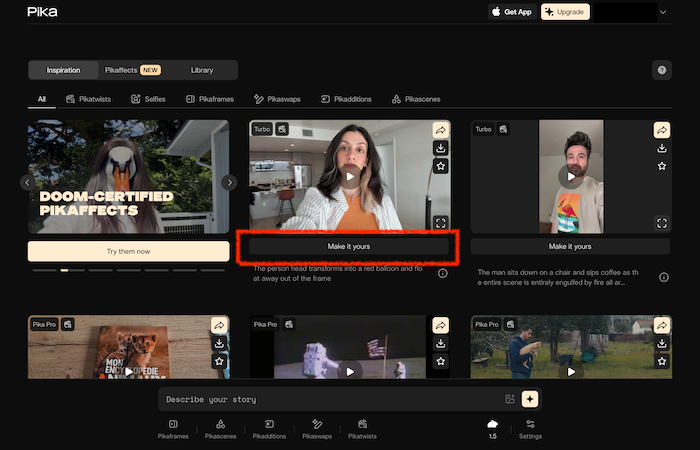
Task: Show info for the balloon prompt description
Action: (442, 273)
